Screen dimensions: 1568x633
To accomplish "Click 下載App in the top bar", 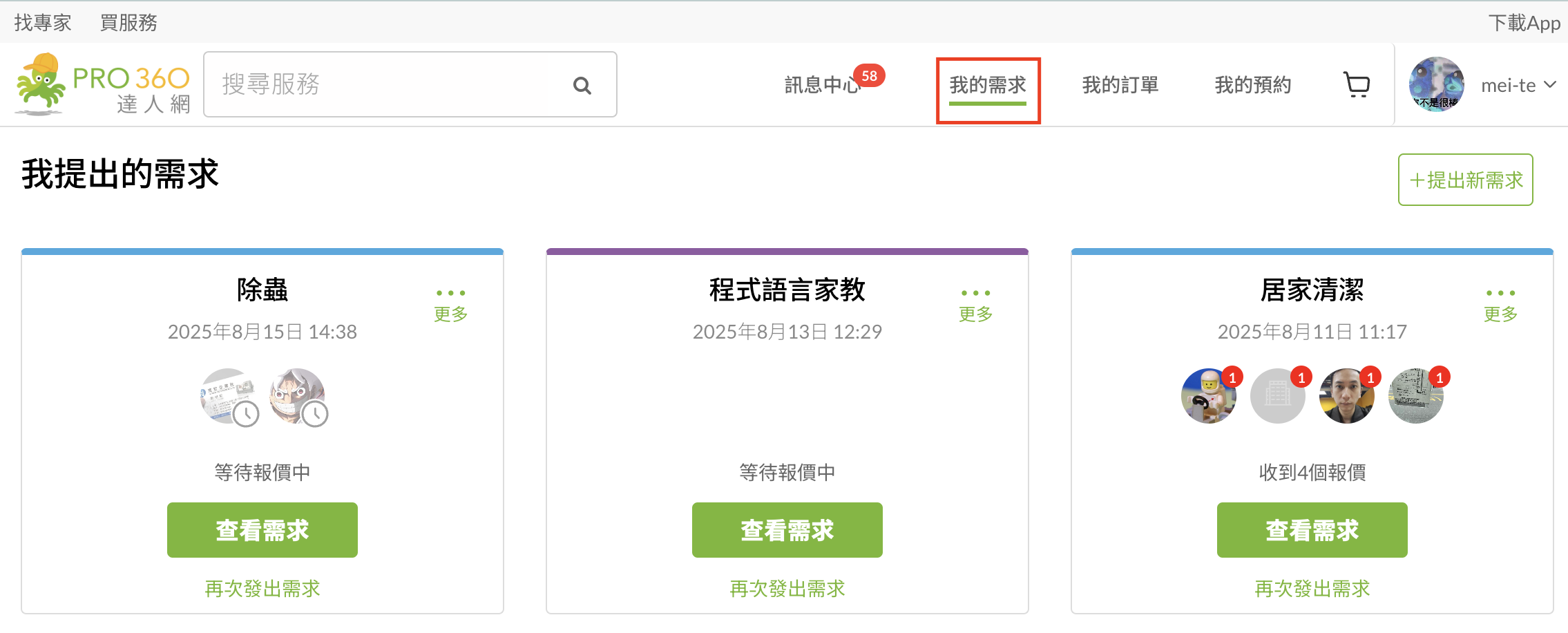I will tap(1525, 21).
